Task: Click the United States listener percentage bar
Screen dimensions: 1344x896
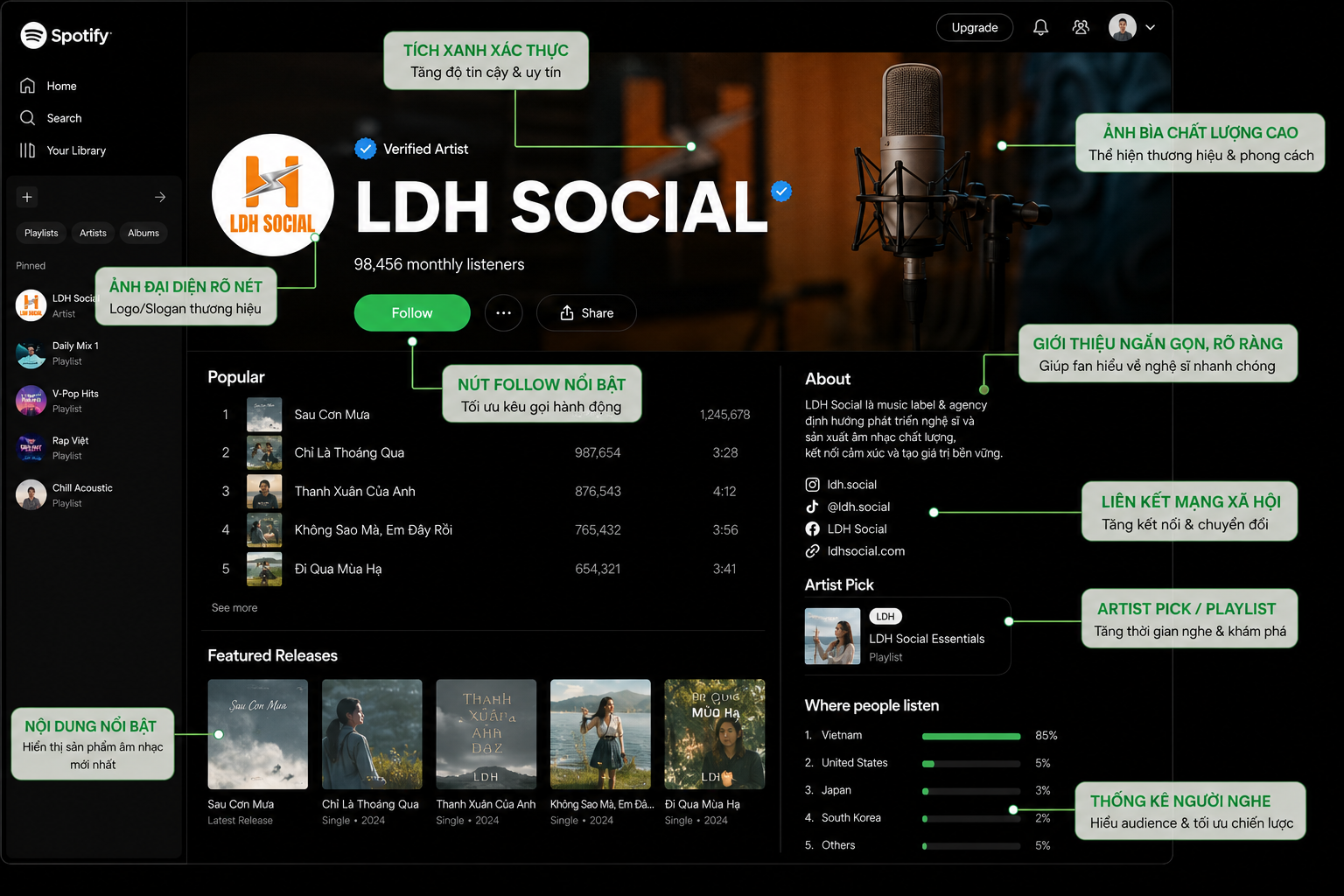Action: click(x=971, y=764)
